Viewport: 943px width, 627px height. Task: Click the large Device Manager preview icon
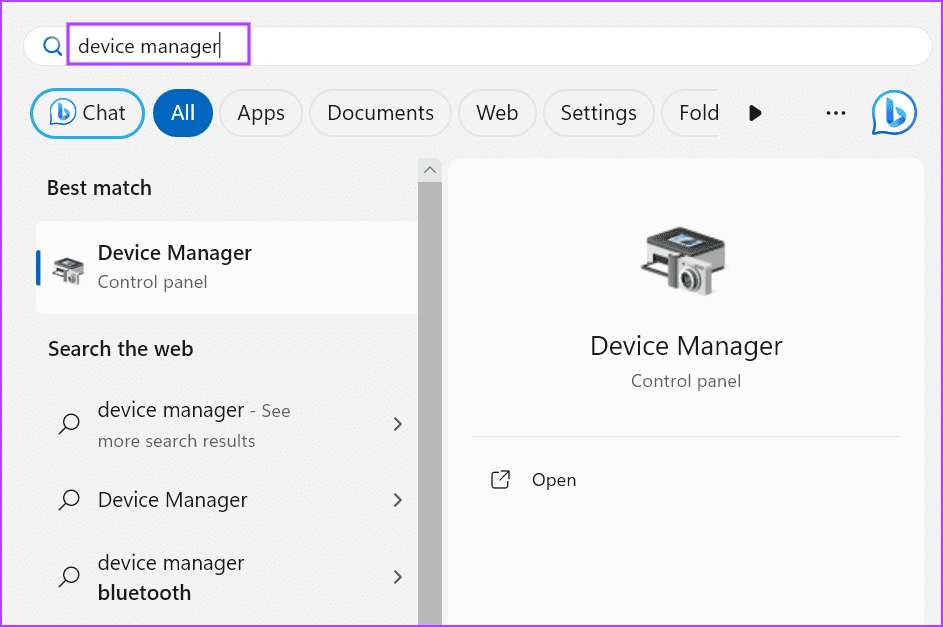[x=684, y=261]
